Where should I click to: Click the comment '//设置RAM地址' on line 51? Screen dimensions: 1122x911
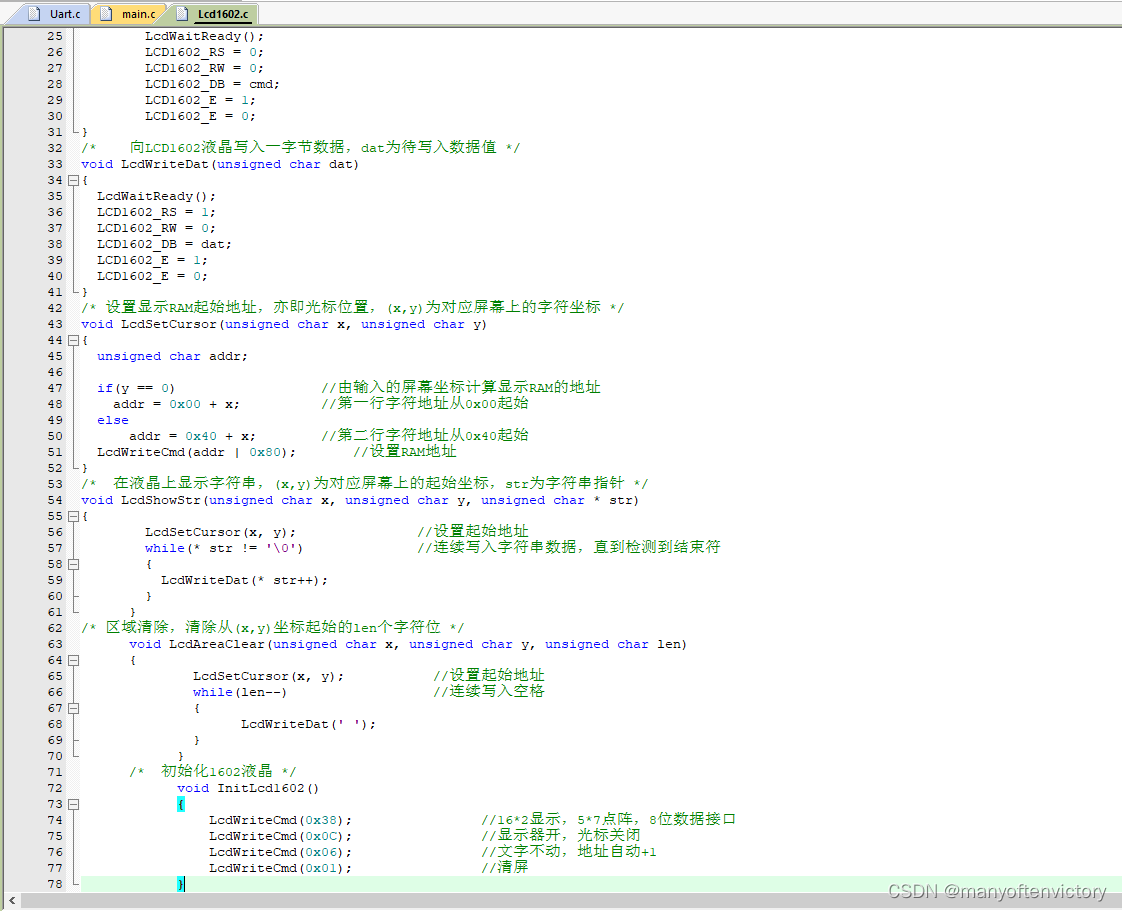coord(404,452)
